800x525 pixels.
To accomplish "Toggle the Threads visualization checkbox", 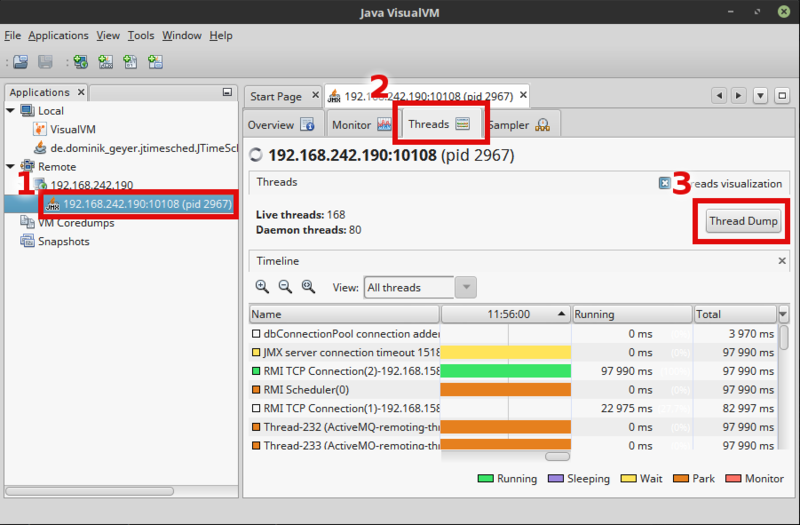I will point(665,183).
